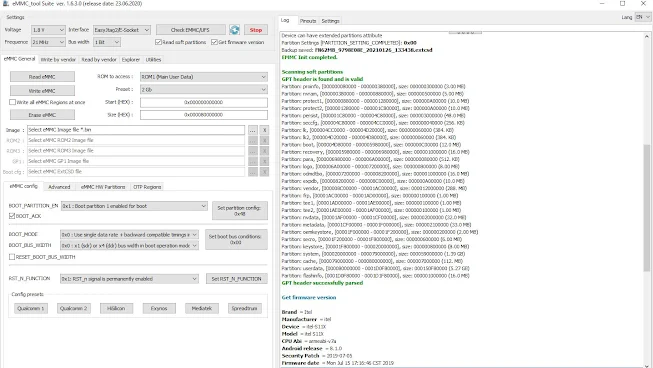This screenshot has width=653, height=368.
Task: Clear the Image file path with X
Action: 264,130
